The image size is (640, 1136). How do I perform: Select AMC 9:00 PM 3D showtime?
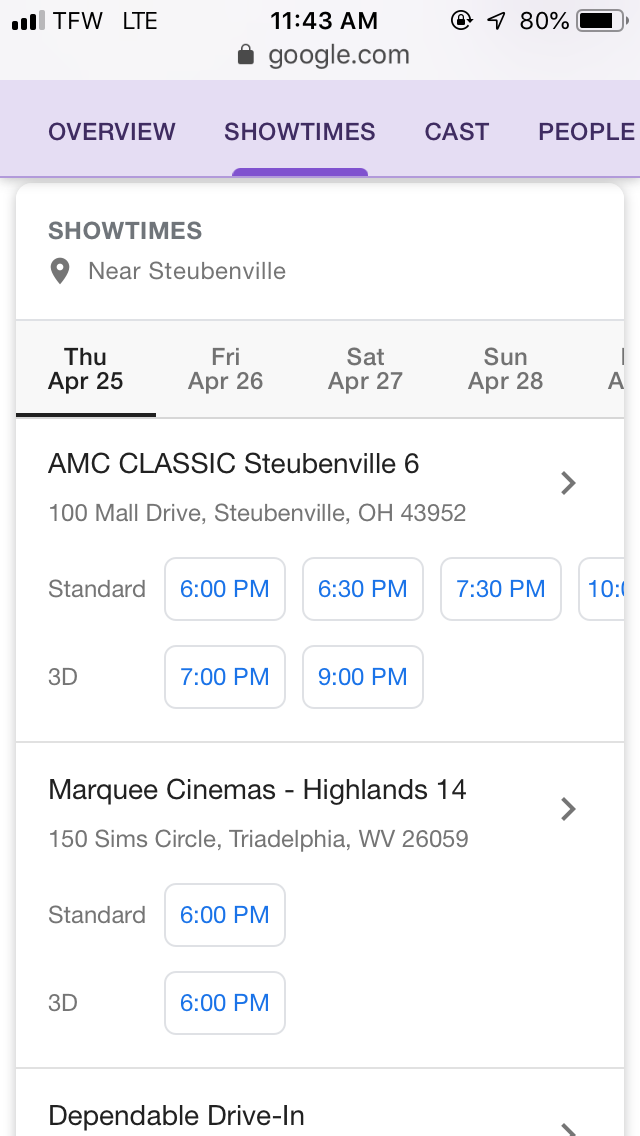pos(363,677)
